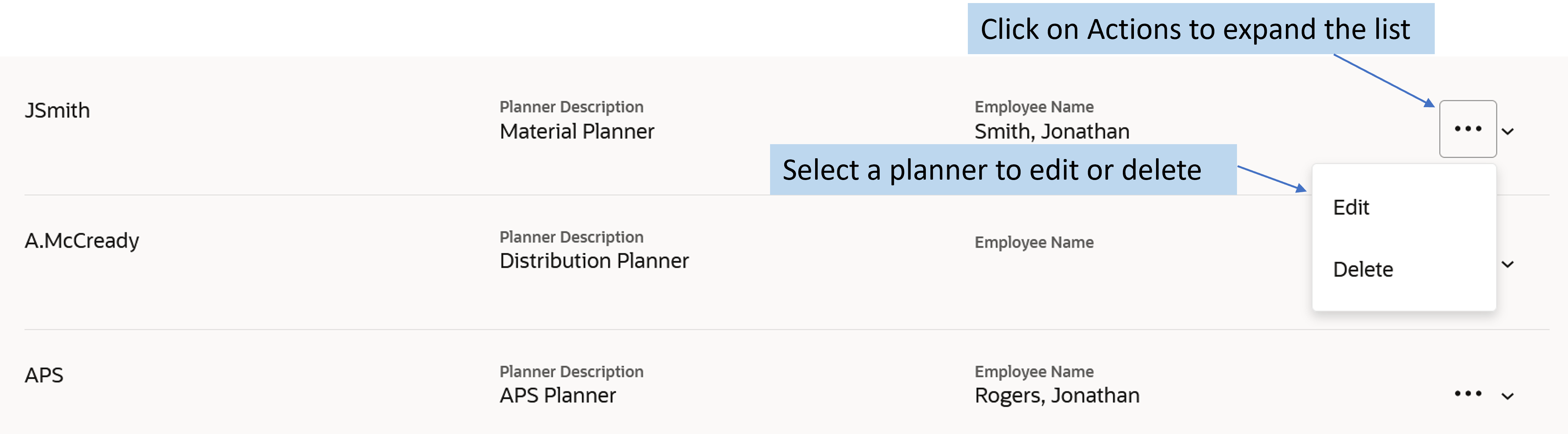The height and width of the screenshot is (434, 1568).
Task: Select the APS planner name
Action: tap(44, 375)
